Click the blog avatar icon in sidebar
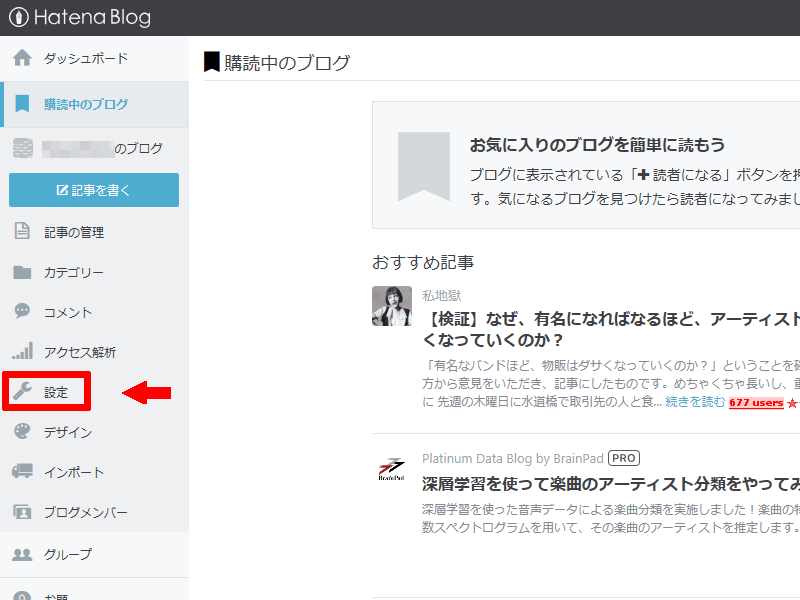 point(23,148)
